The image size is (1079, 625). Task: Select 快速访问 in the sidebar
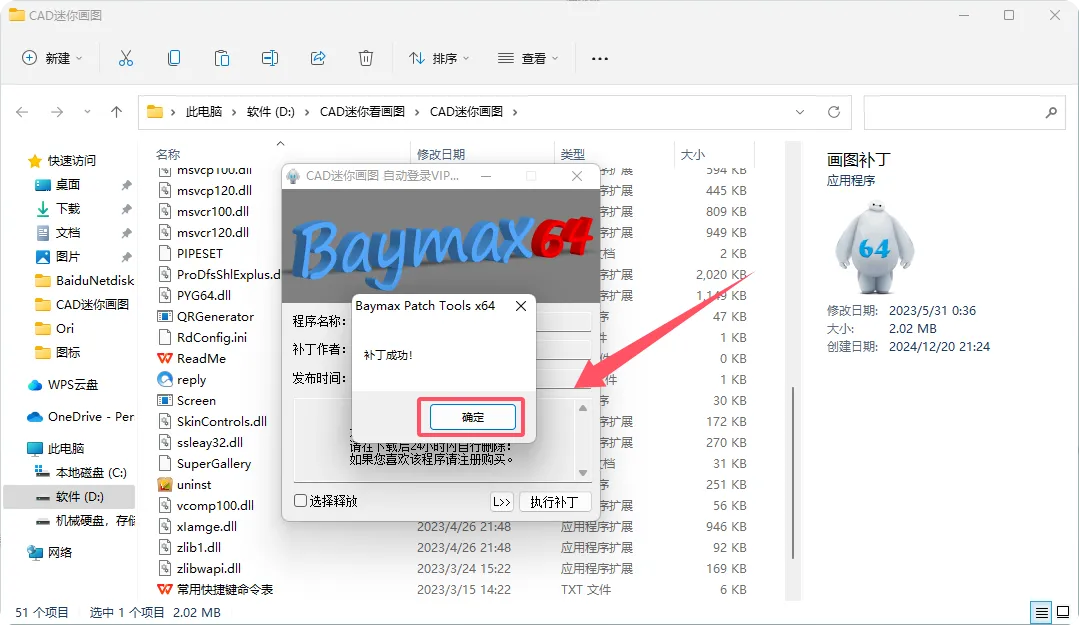[x=72, y=160]
